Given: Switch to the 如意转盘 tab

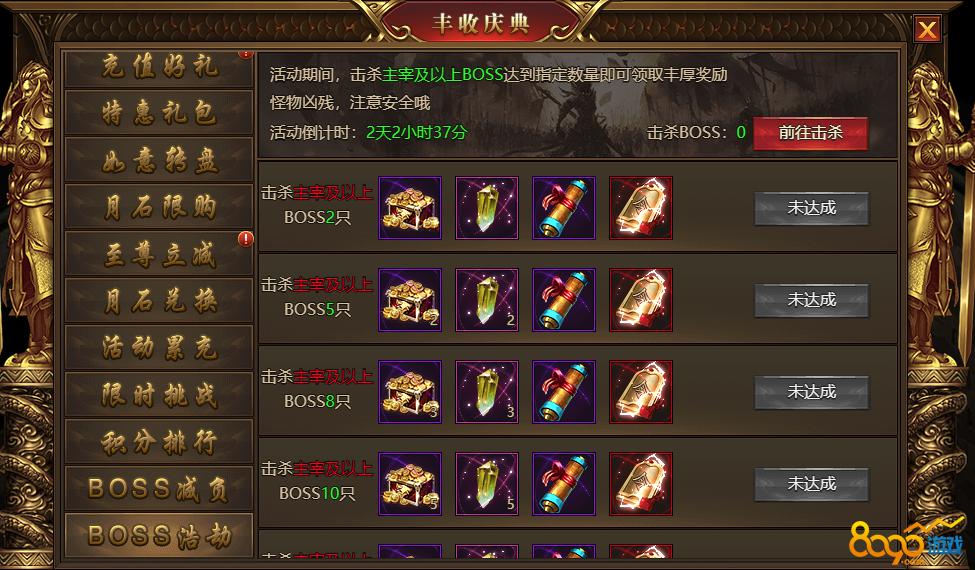Looking at the screenshot, I should [x=159, y=160].
